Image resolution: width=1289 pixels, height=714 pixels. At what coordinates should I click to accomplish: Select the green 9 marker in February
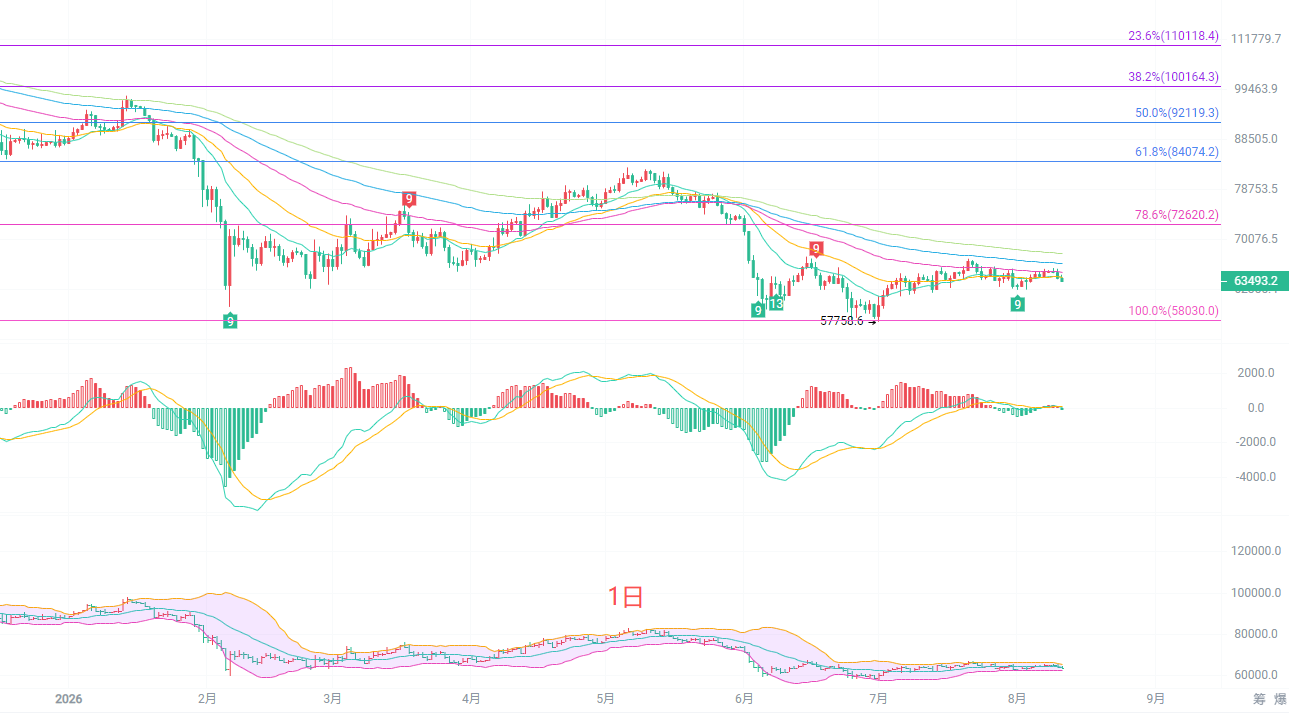point(230,320)
